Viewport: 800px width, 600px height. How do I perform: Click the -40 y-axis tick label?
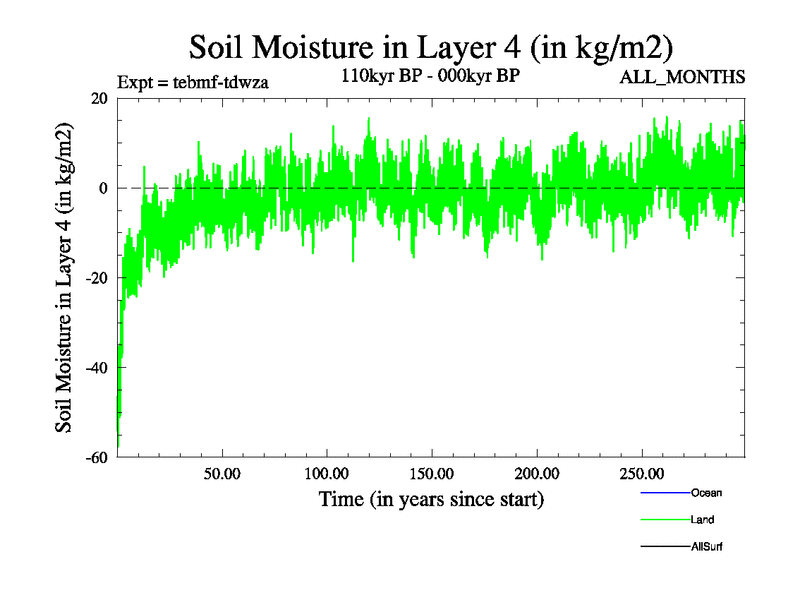pos(98,368)
